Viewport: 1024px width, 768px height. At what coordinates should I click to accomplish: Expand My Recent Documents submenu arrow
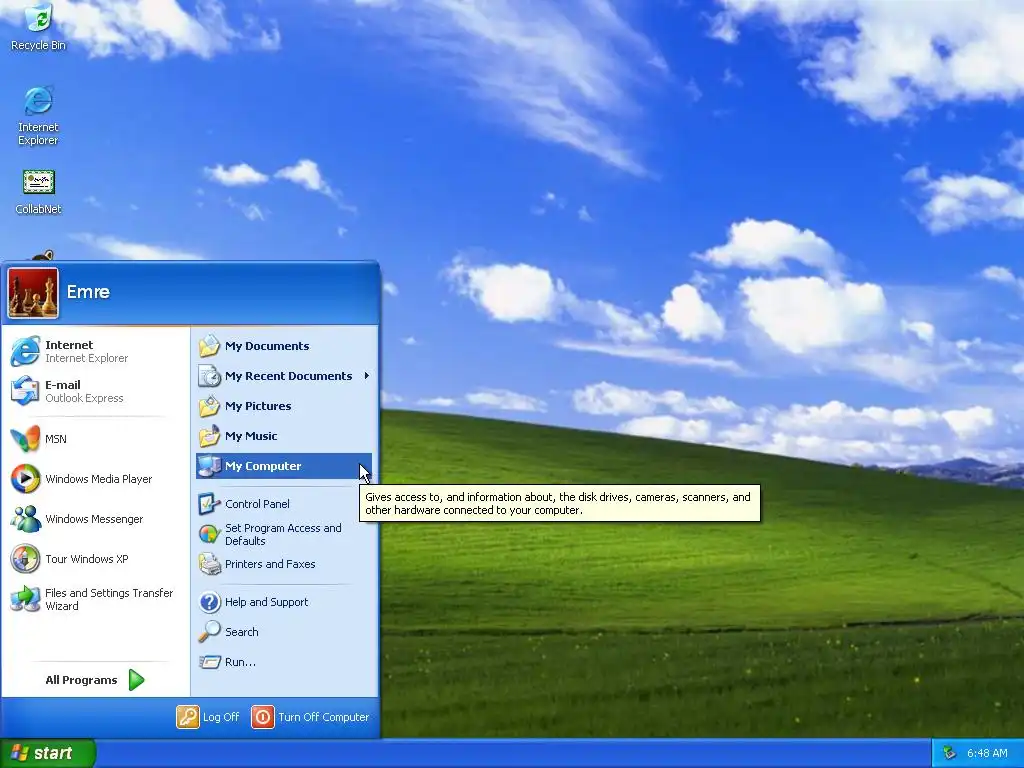coord(366,376)
